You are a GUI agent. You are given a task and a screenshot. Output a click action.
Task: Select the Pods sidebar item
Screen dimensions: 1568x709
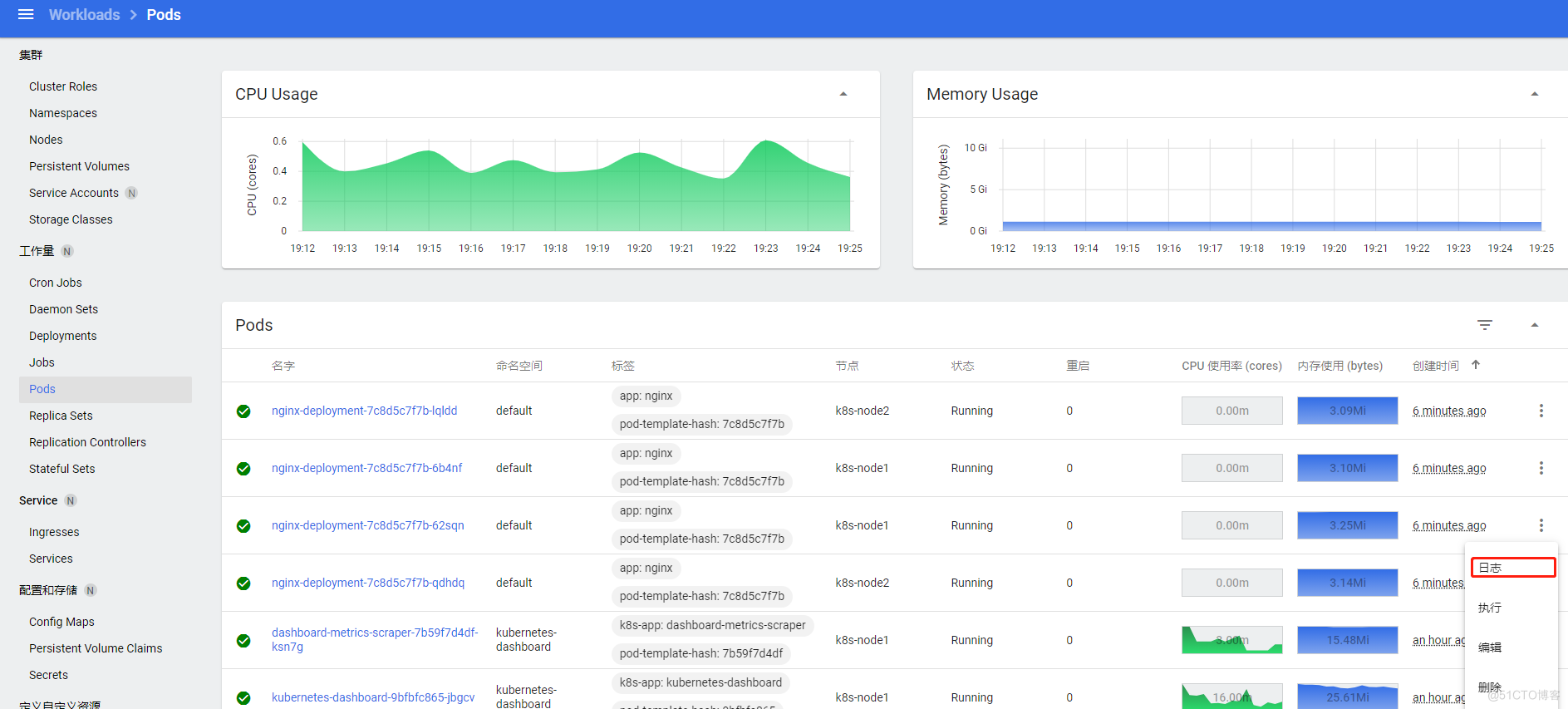(x=106, y=389)
